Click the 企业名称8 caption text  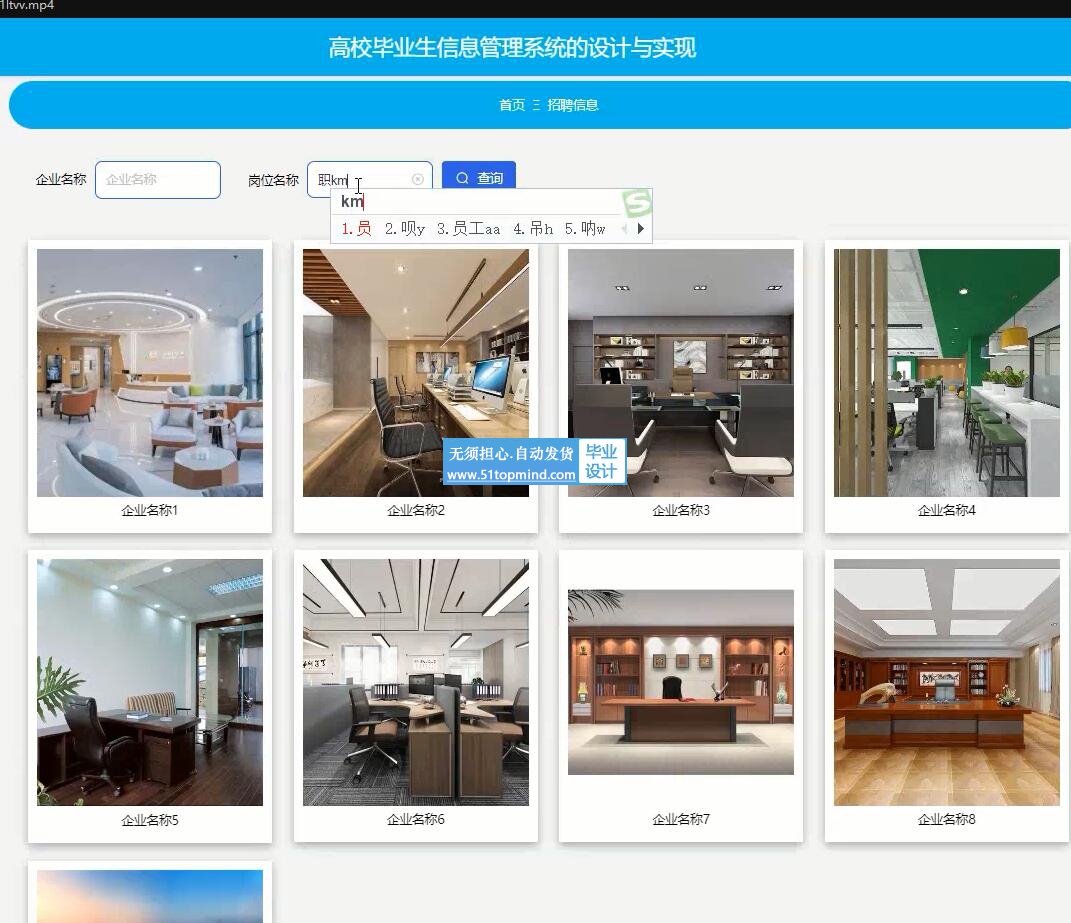coord(947,819)
